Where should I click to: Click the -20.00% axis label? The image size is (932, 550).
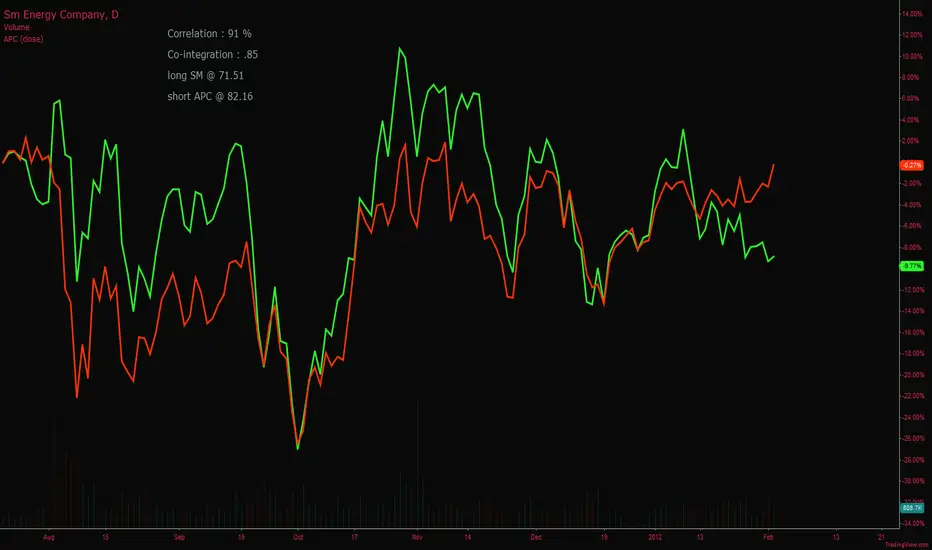[x=912, y=375]
